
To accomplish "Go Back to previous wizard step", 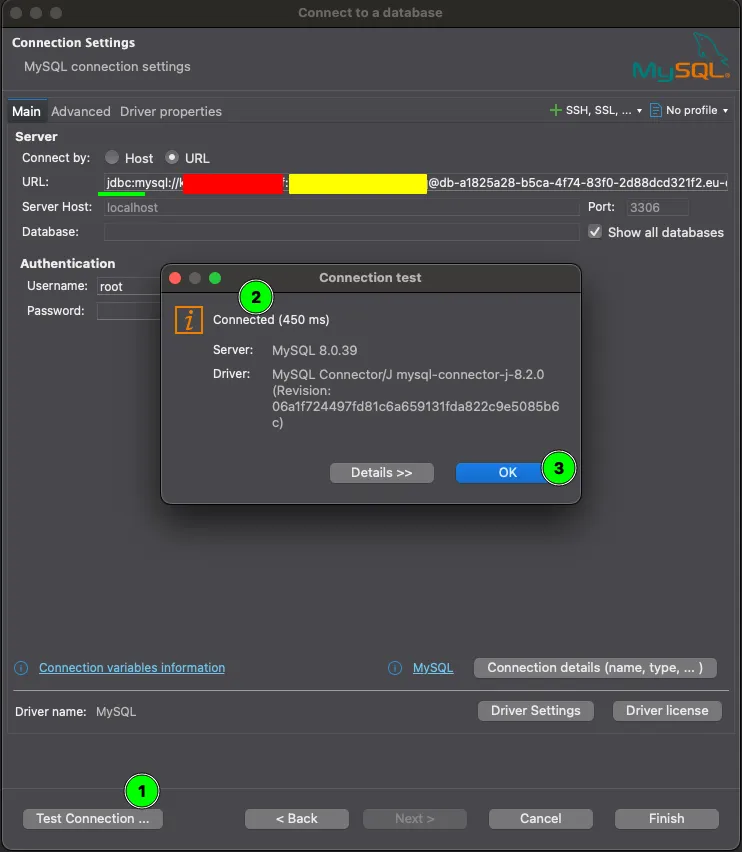I will click(297, 818).
